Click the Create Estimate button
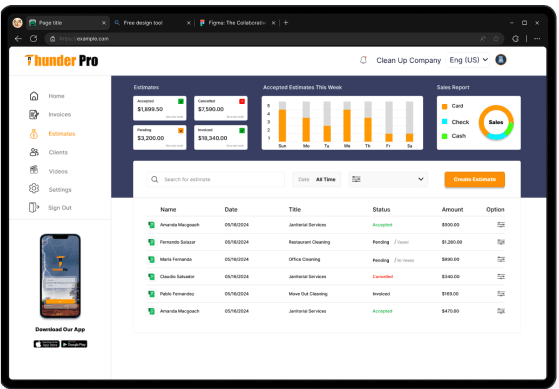Image resolution: width=559 pixels, height=389 pixels. [475, 179]
